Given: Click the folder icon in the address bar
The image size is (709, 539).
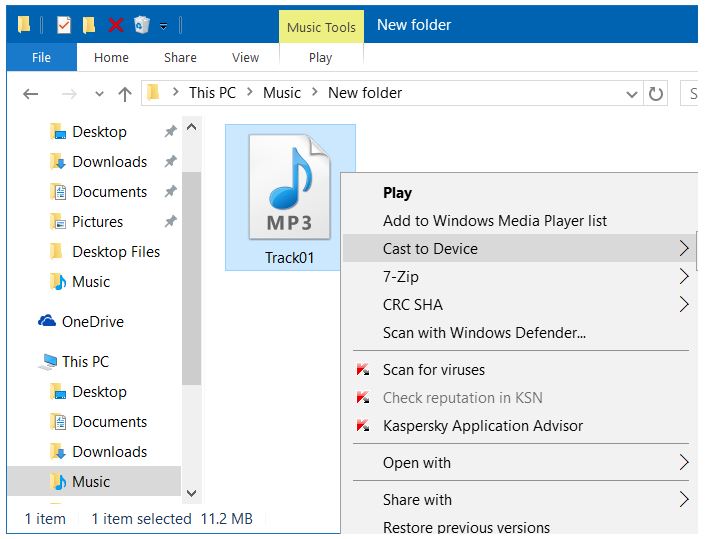Looking at the screenshot, I should tap(153, 92).
